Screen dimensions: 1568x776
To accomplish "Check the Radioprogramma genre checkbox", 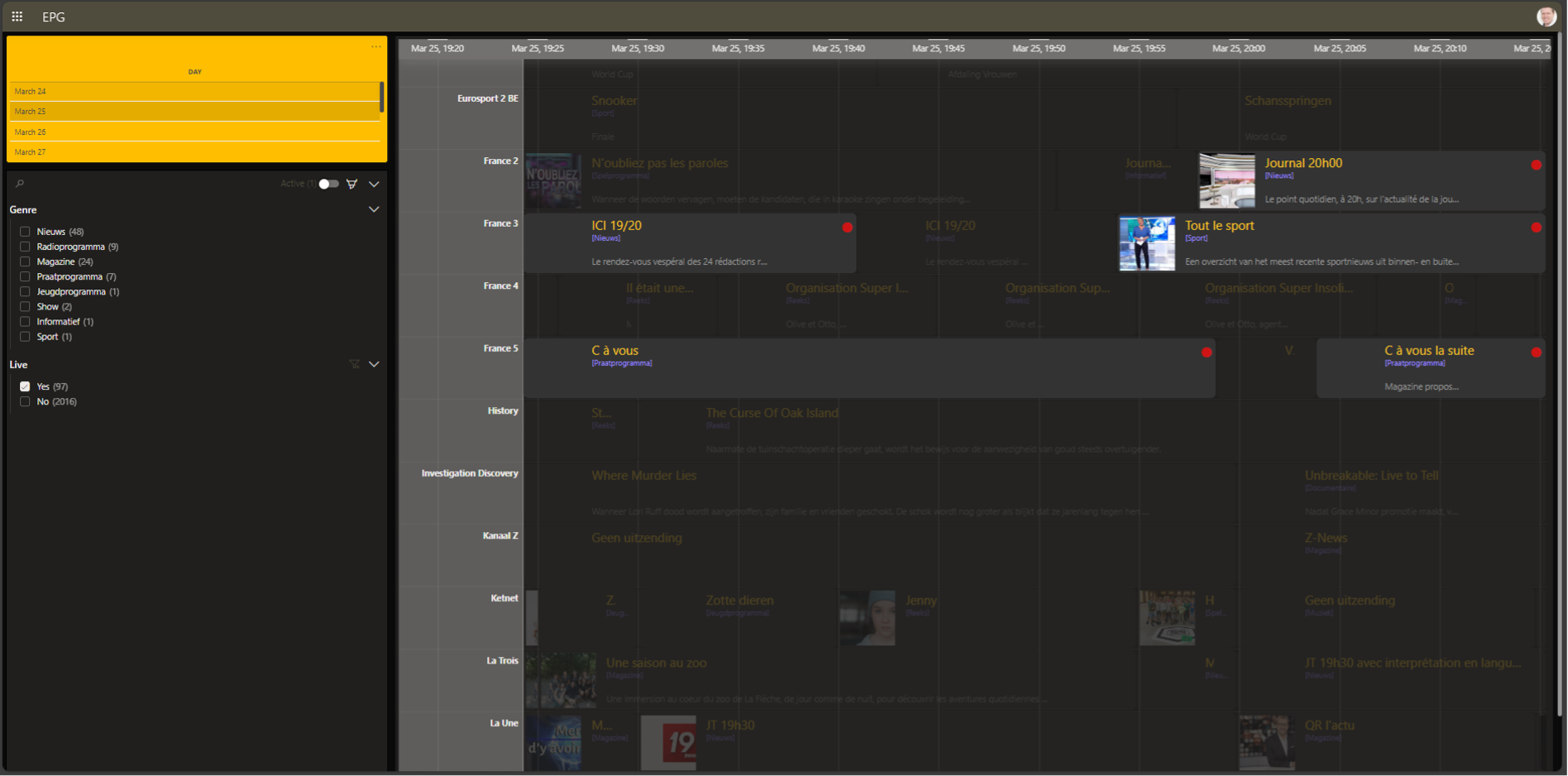I will tap(25, 247).
